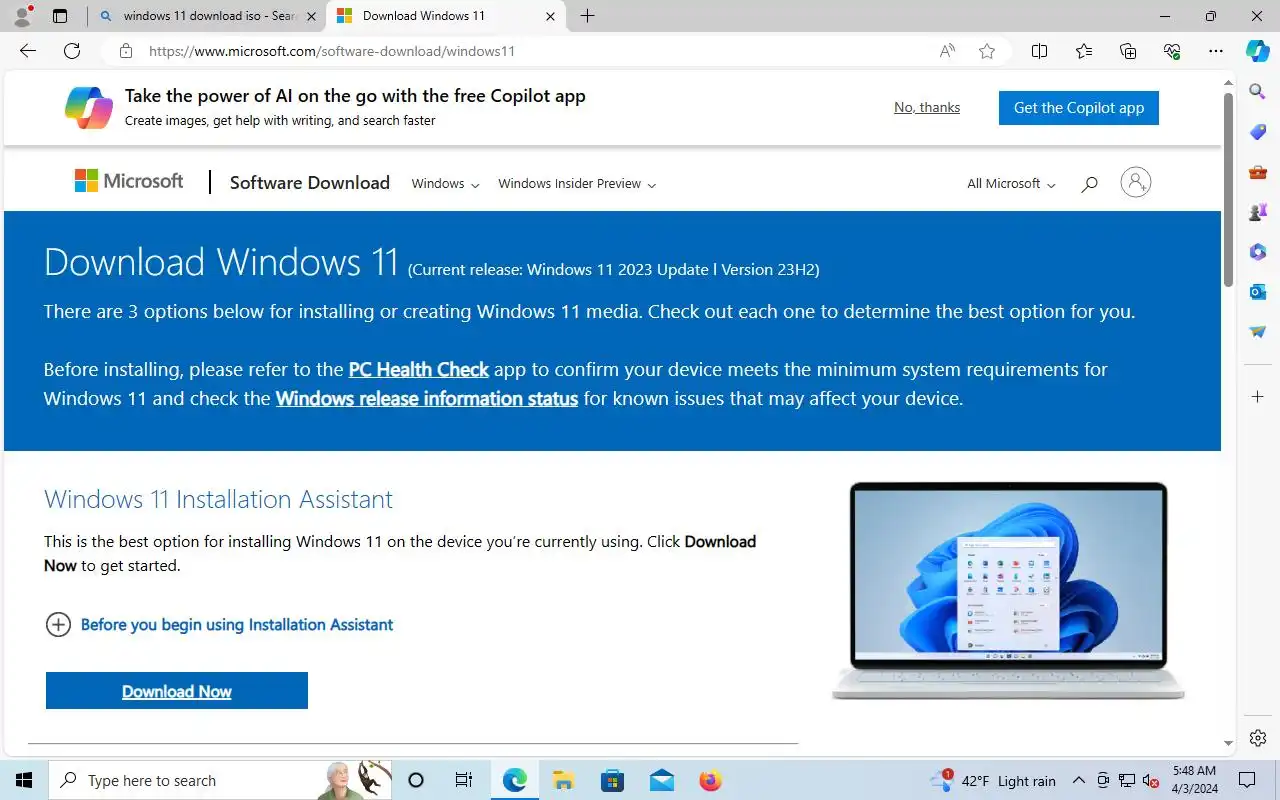Viewport: 1280px width, 800px height.
Task: Open Windows release information status link
Action: (427, 398)
